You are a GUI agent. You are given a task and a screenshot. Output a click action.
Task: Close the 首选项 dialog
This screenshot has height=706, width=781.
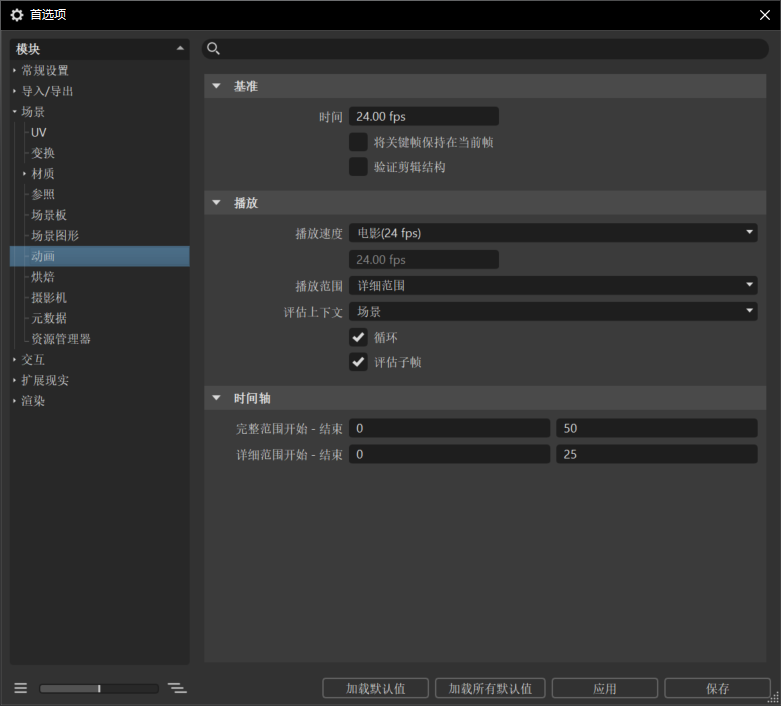coord(765,15)
